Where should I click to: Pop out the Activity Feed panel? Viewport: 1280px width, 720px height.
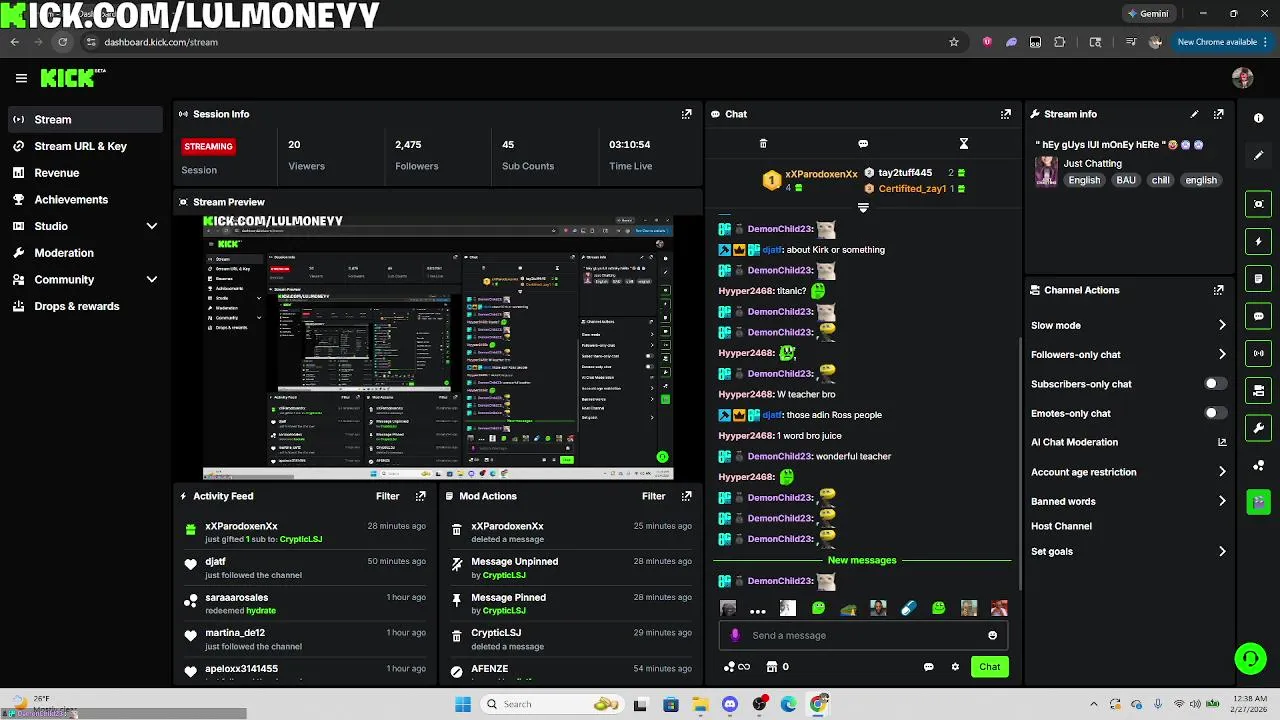420,496
